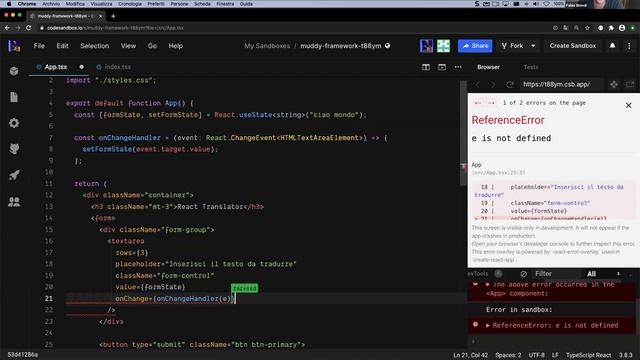Open the Help menu
The width and height of the screenshot is (640, 360).
(176, 46)
